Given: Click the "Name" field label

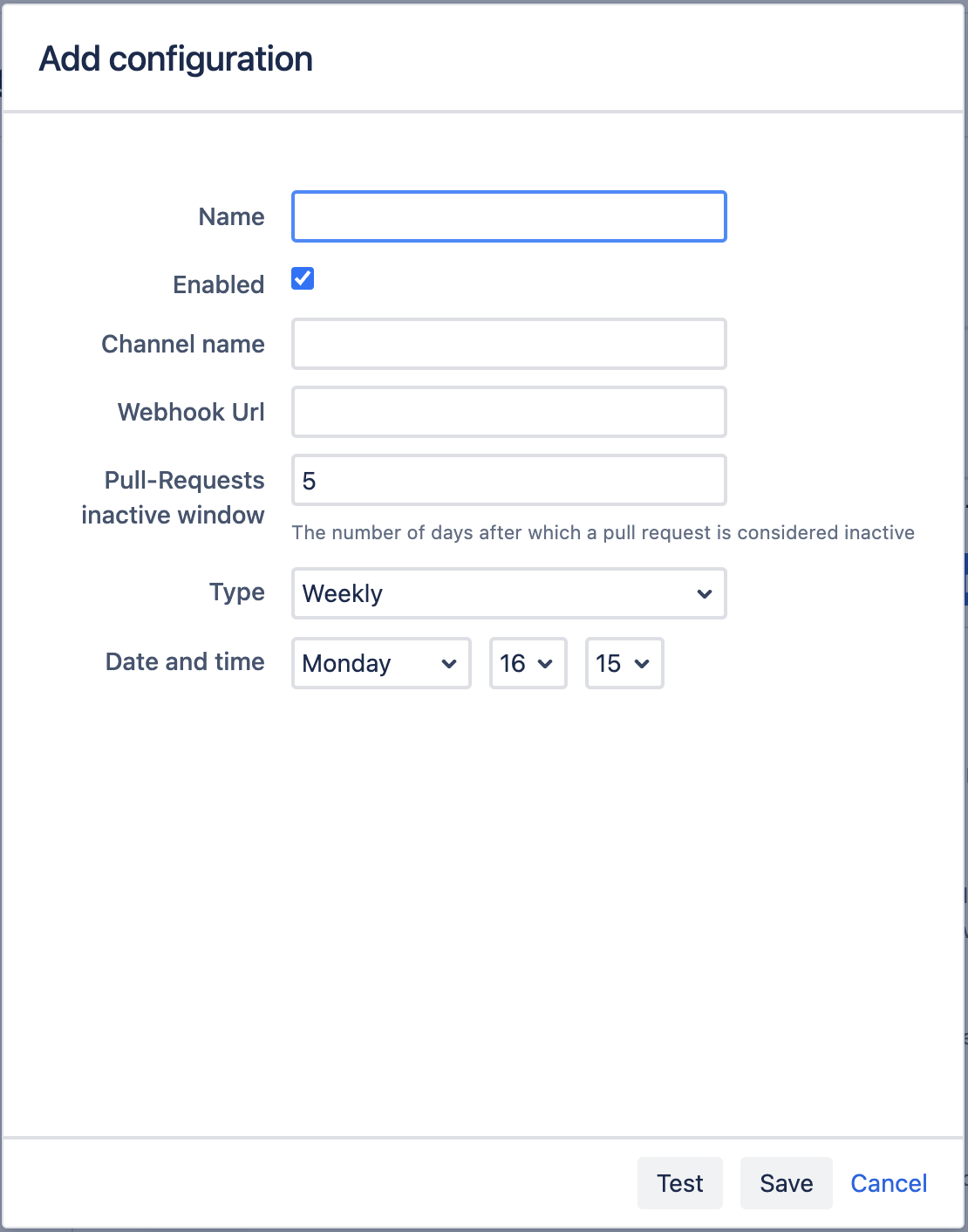Looking at the screenshot, I should [231, 216].
